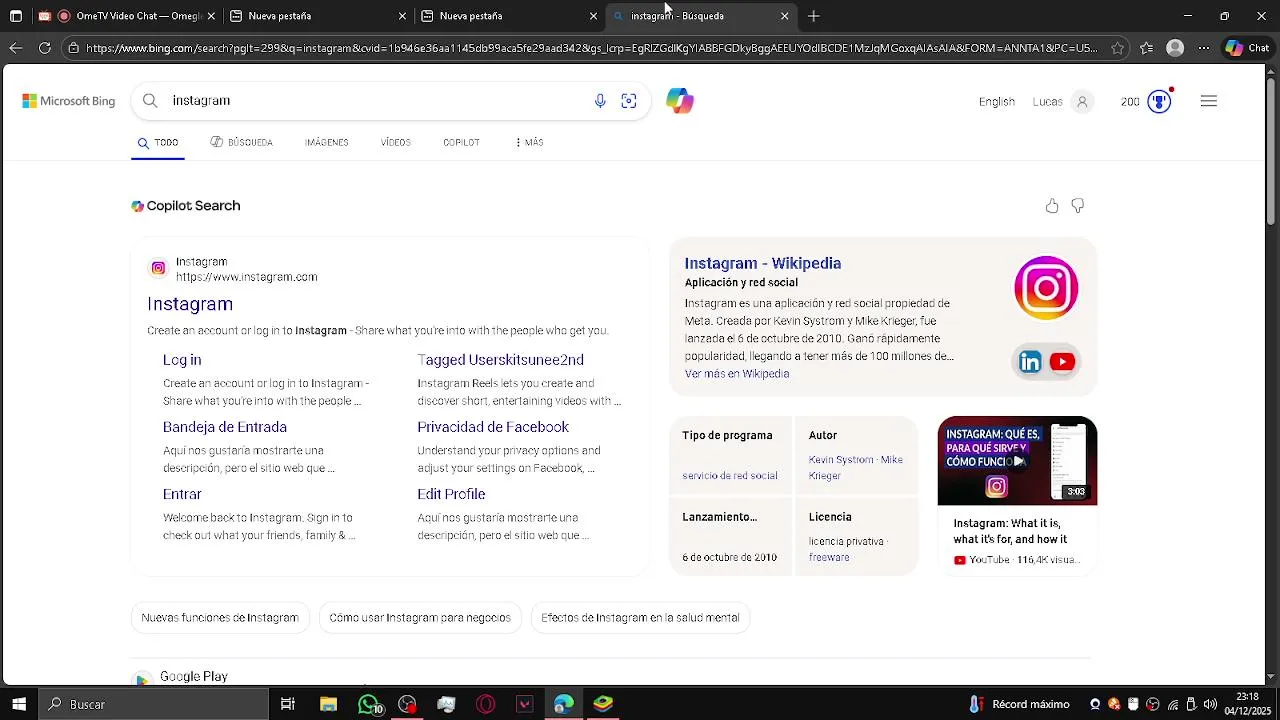Image resolution: width=1280 pixels, height=720 pixels.
Task: Click Kevin Systrom · Mike Krieger author link
Action: click(x=856, y=468)
